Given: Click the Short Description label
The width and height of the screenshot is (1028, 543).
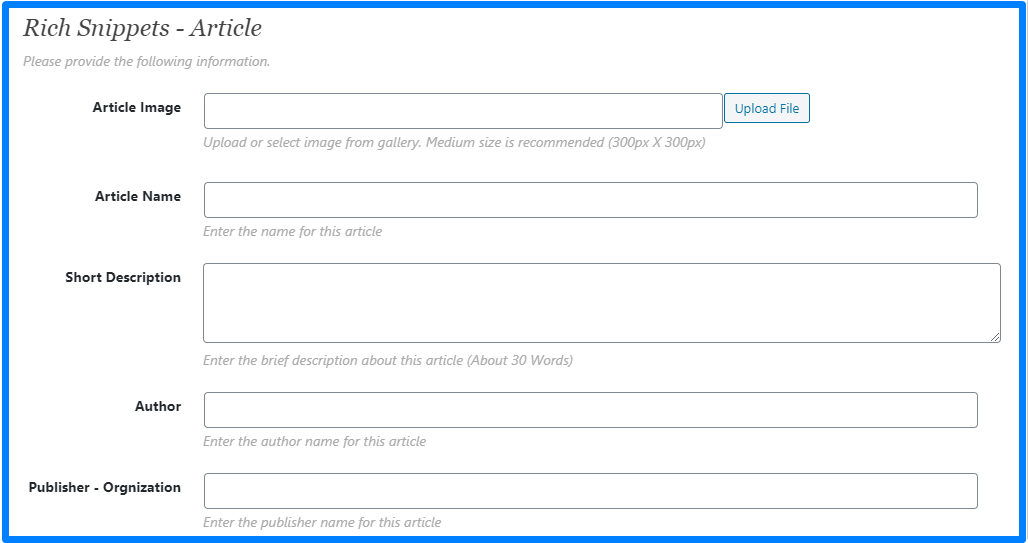Looking at the screenshot, I should click(123, 277).
